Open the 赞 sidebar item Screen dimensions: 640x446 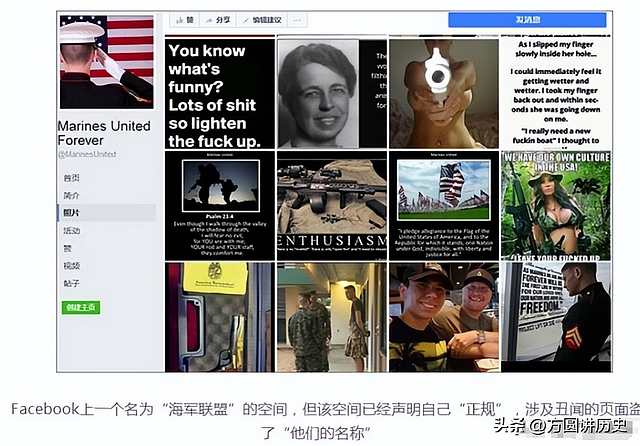(67, 248)
